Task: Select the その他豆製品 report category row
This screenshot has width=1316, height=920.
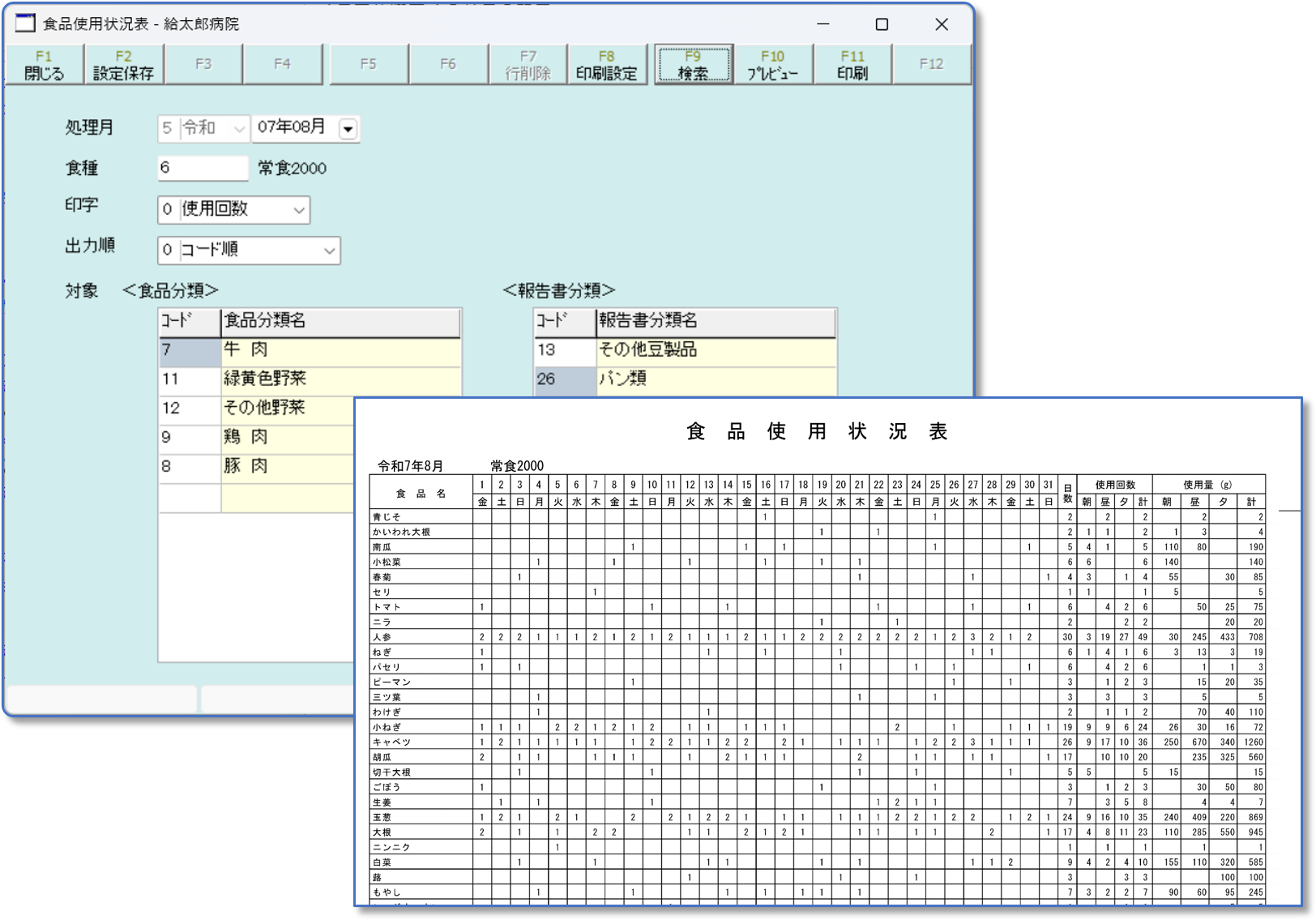Action: coord(716,350)
